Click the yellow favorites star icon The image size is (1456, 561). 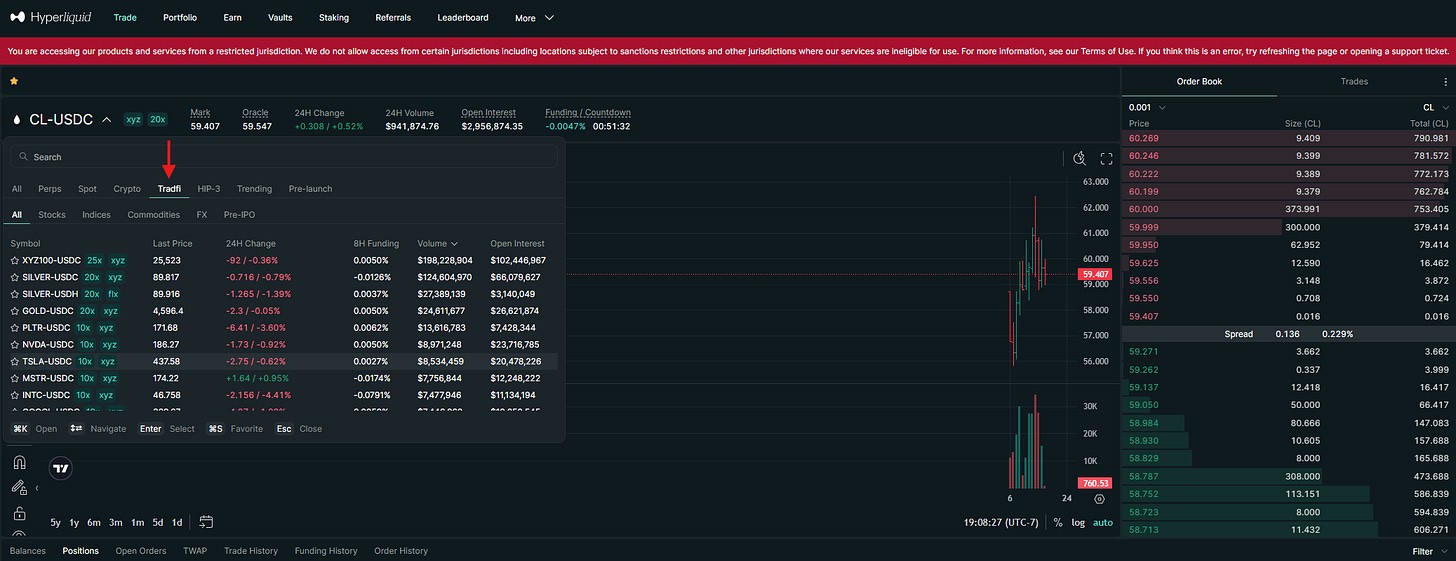coord(14,81)
